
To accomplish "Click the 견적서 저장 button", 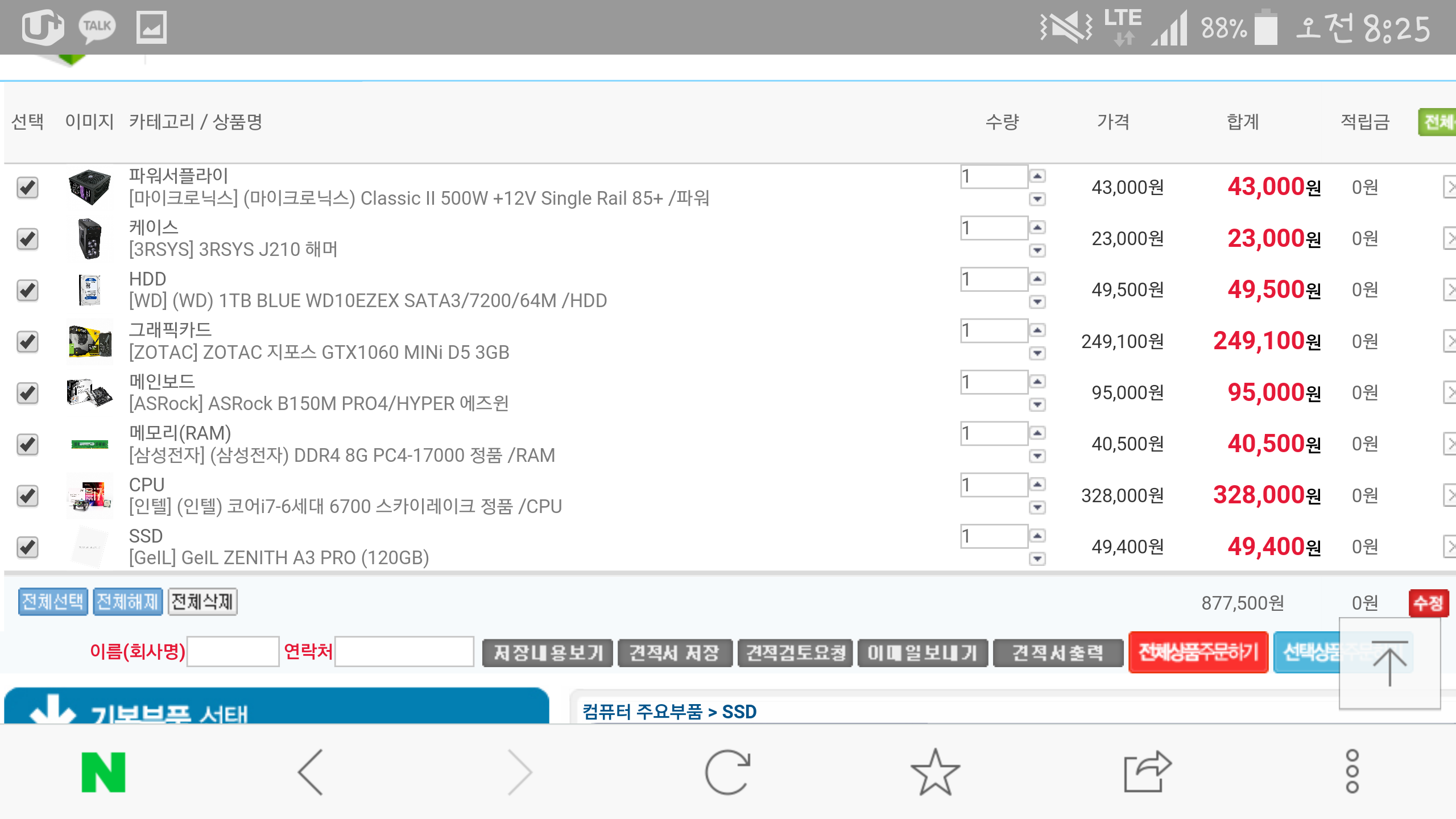I will 675,652.
